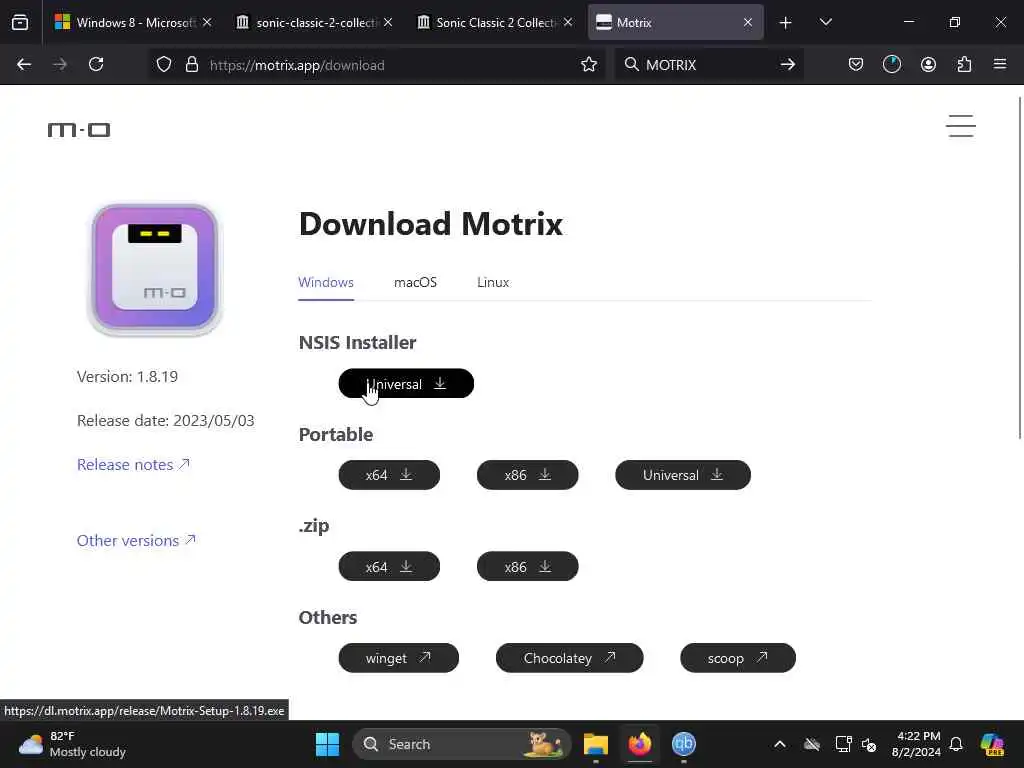Open the Windows Start menu
Viewport: 1024px width, 768px height.
pyautogui.click(x=327, y=744)
